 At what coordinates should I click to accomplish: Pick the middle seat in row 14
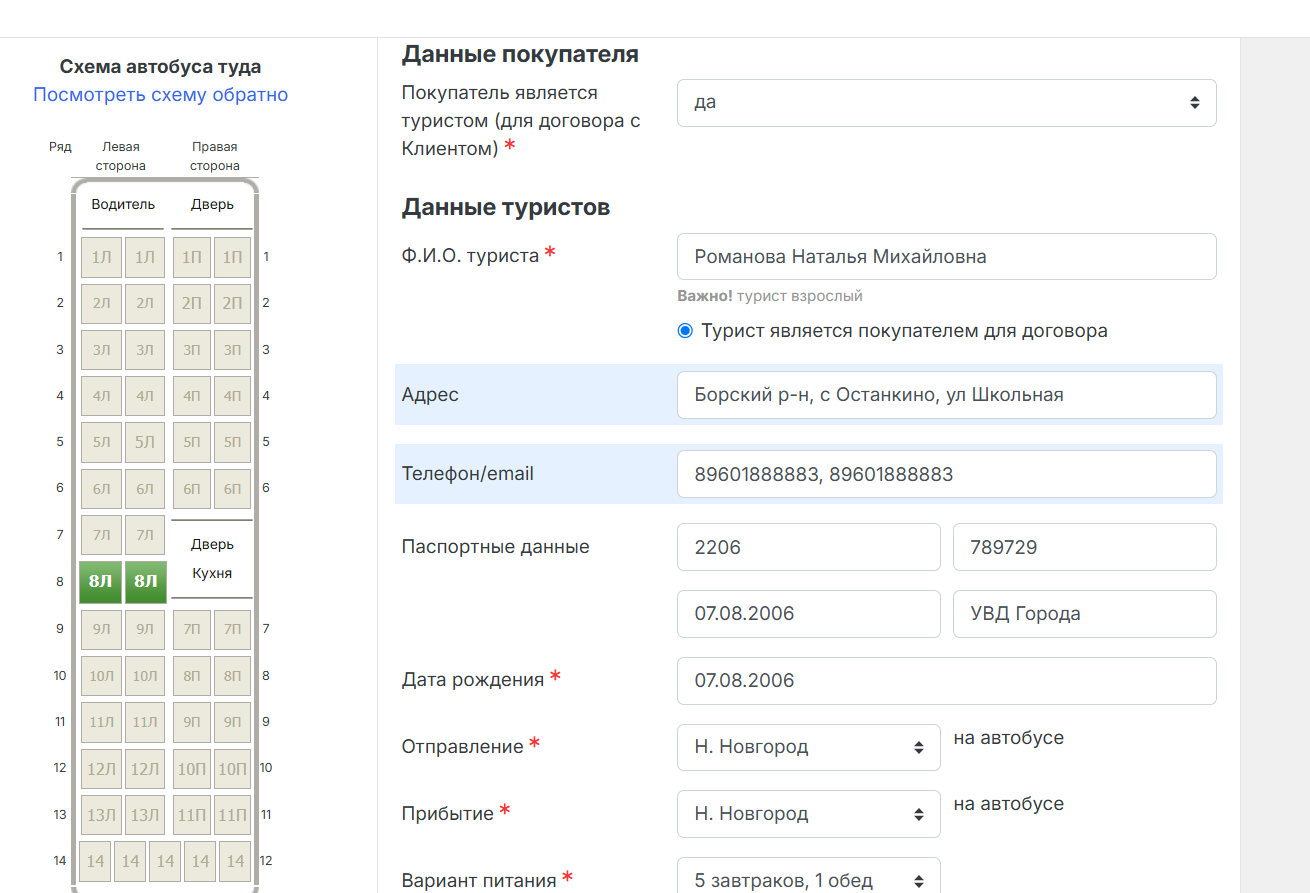coord(165,861)
